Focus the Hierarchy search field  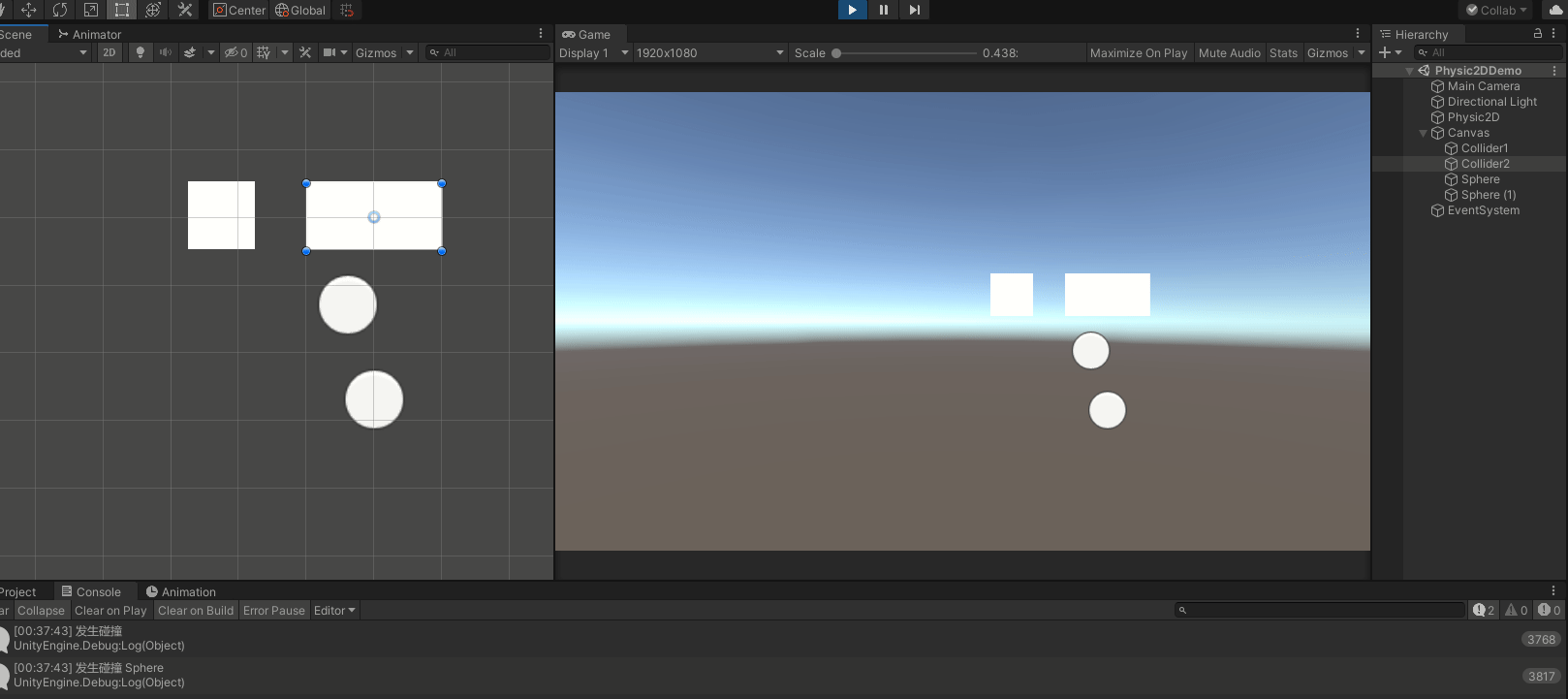tap(1488, 52)
